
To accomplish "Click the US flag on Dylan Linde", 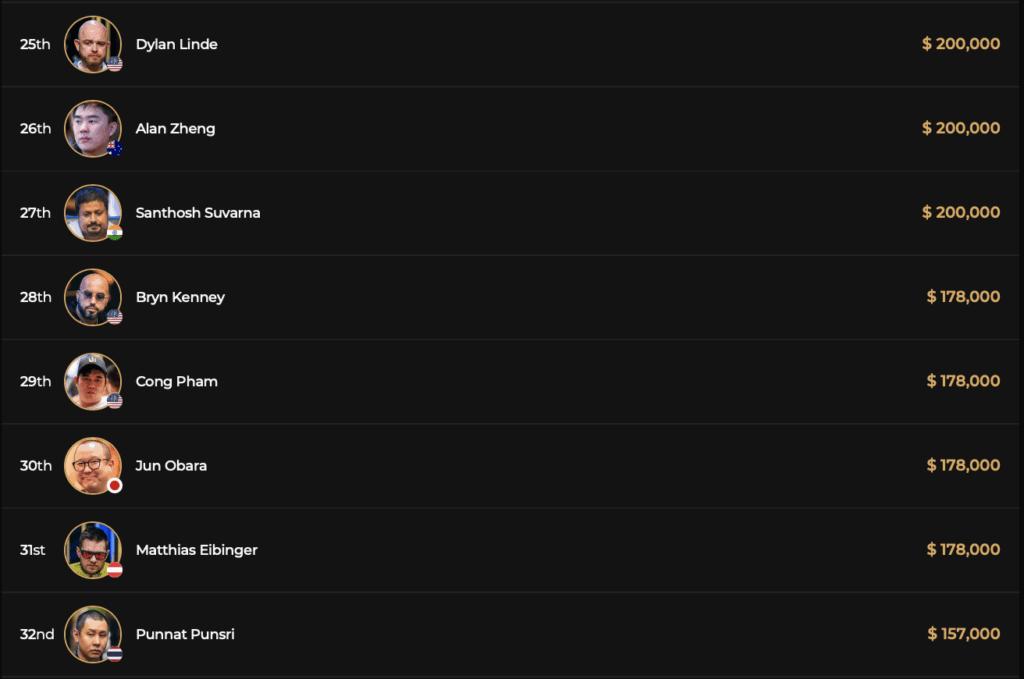I will 115,64.
